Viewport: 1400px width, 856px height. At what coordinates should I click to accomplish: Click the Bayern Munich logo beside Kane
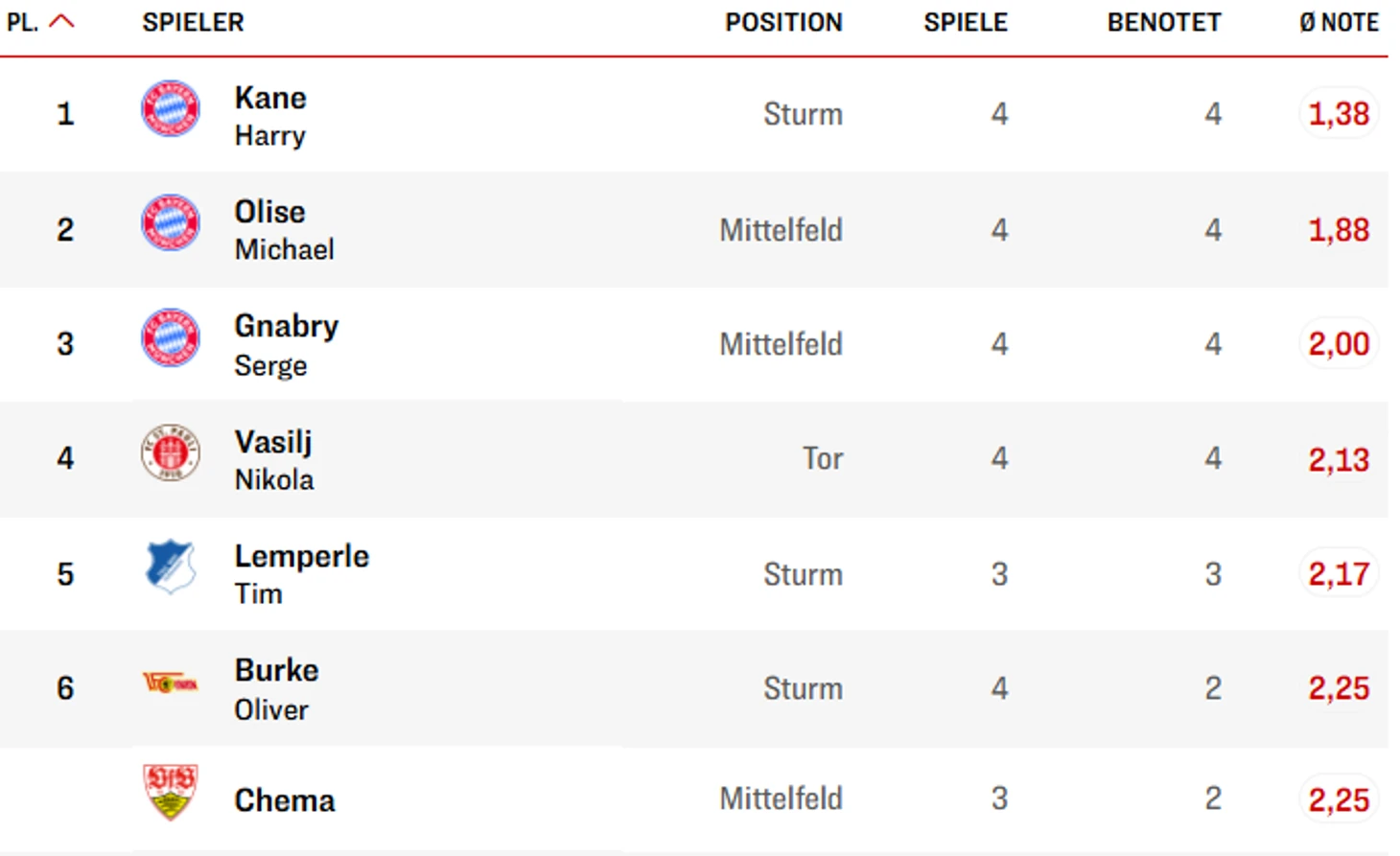click(171, 108)
